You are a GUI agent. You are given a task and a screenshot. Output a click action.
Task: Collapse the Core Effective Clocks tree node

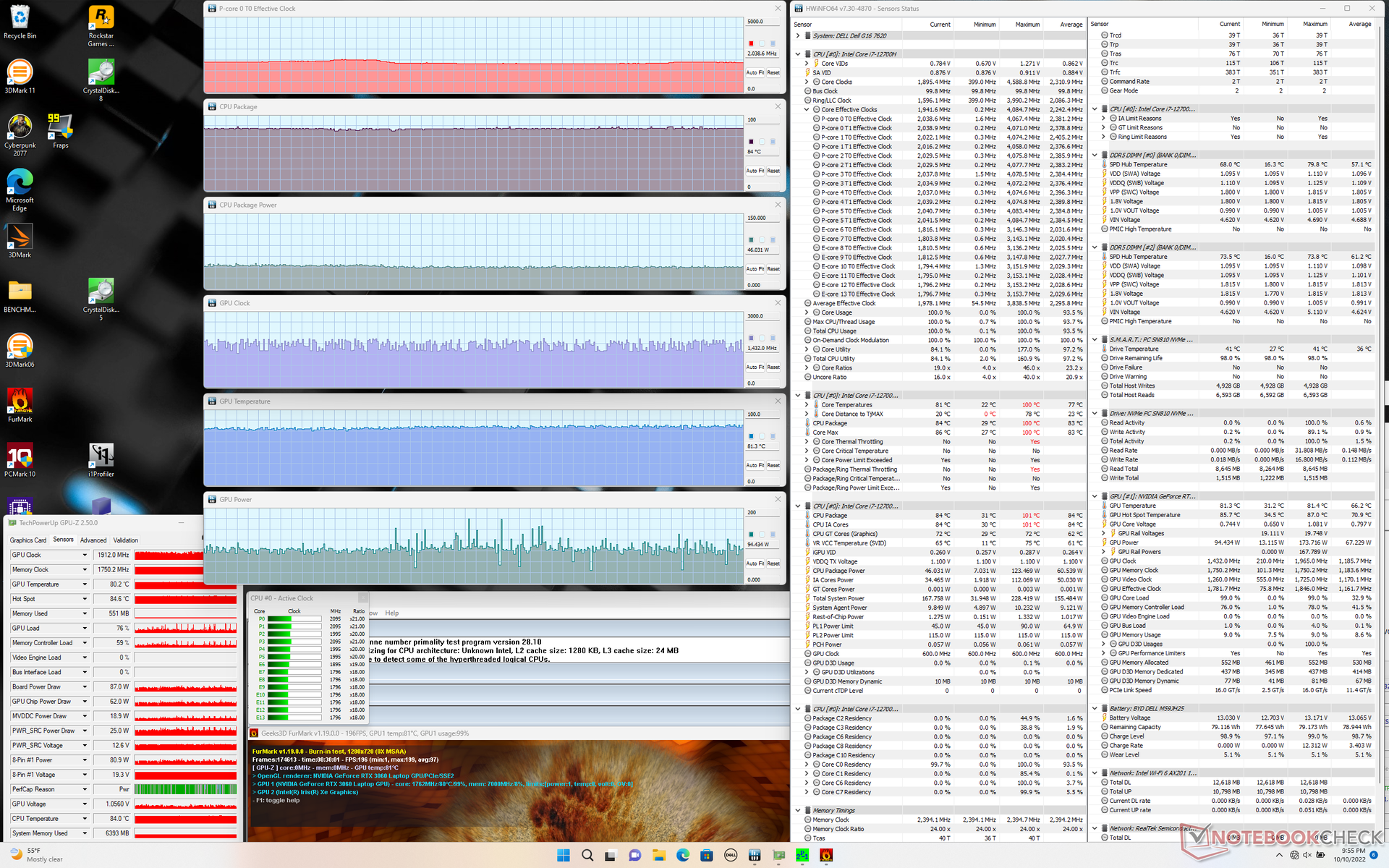807,110
